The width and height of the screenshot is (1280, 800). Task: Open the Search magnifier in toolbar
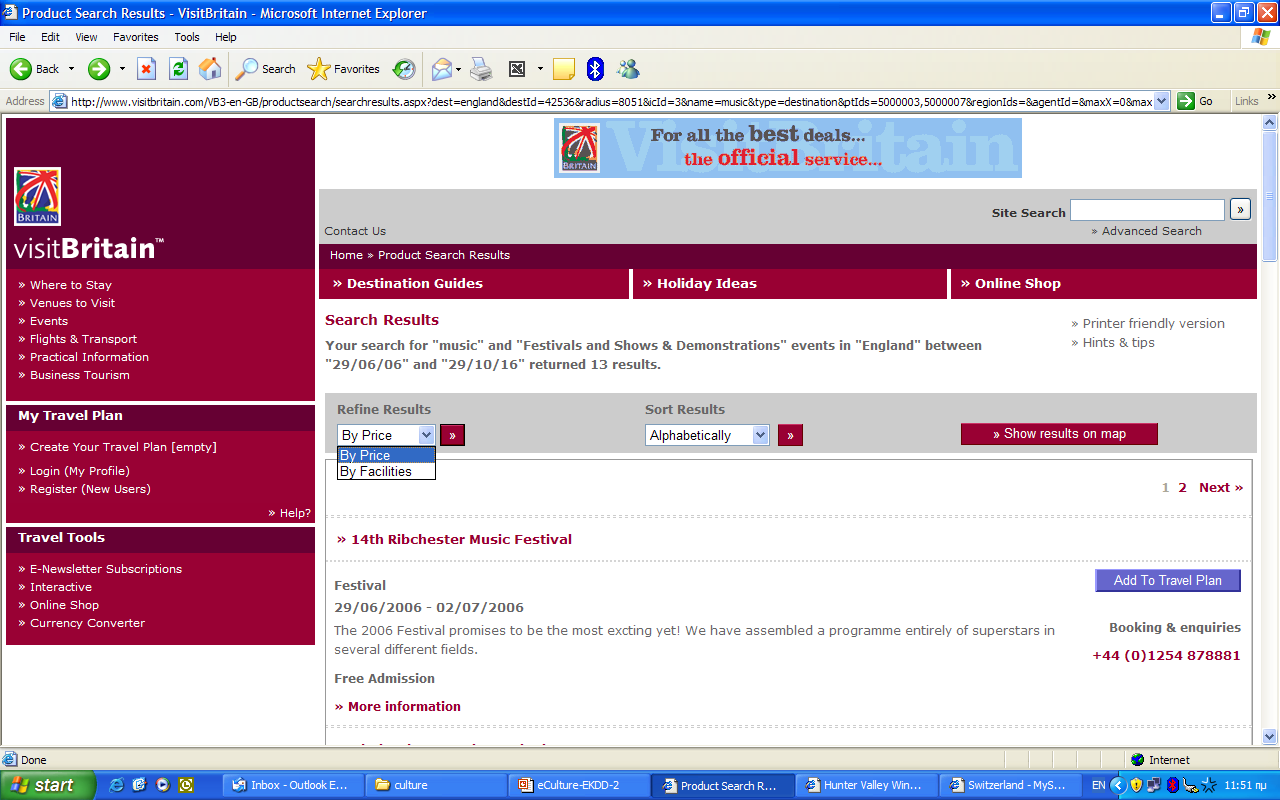(266, 69)
